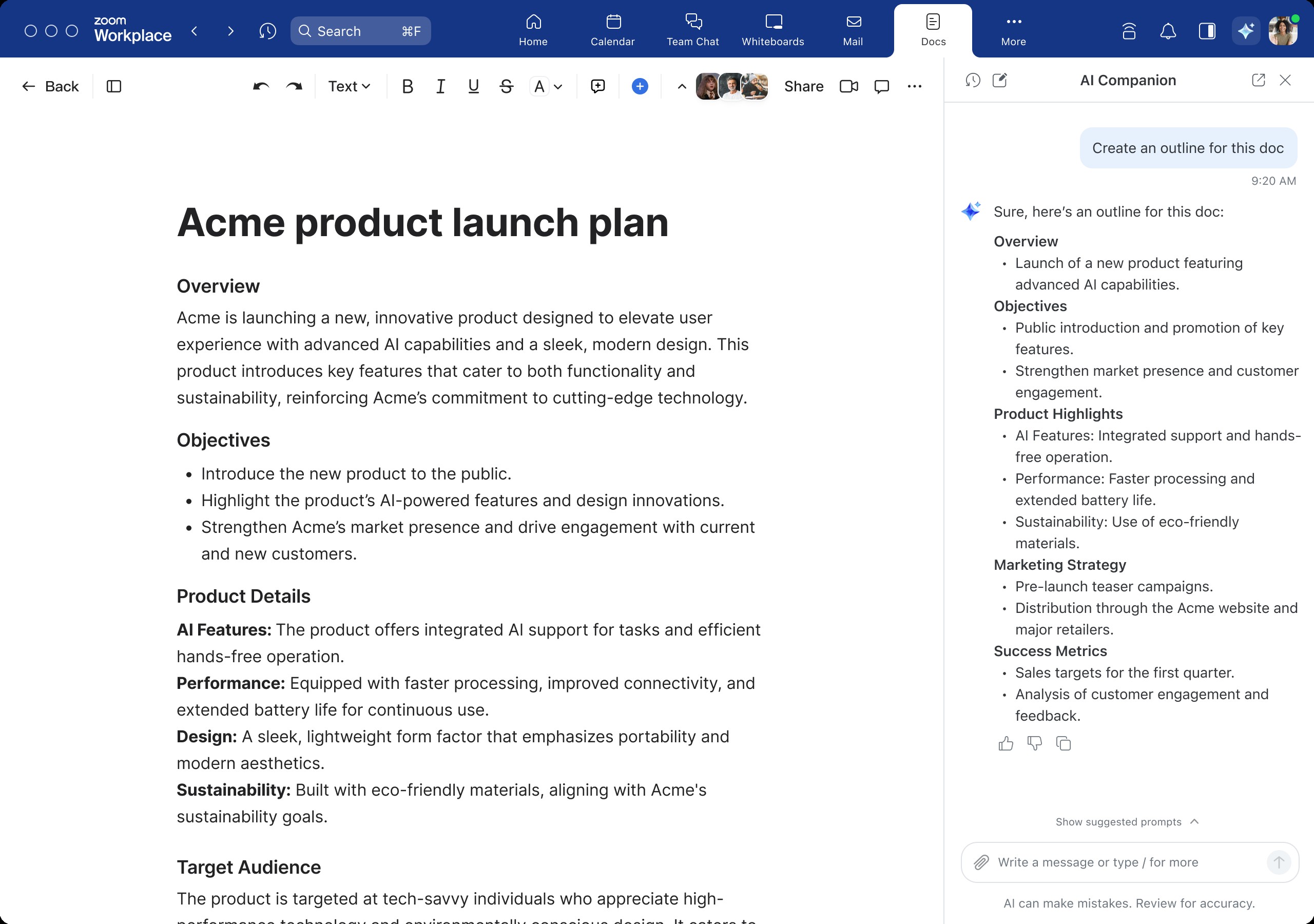Click the add comment icon
Image resolution: width=1314 pixels, height=924 pixels.
click(597, 86)
